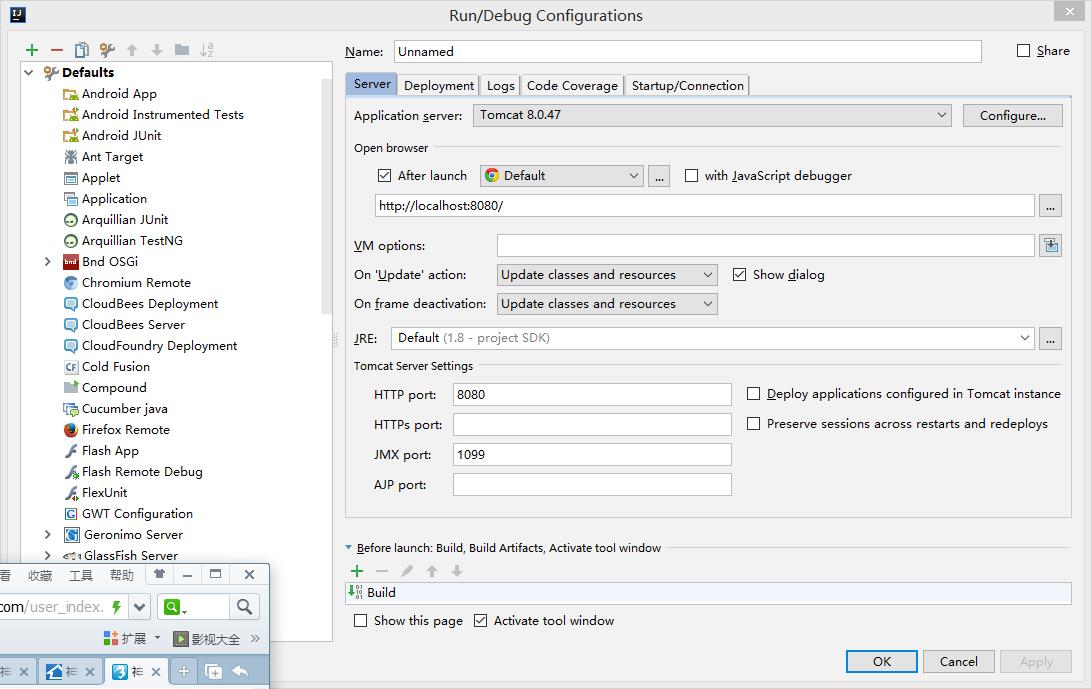Open On frame deactivation dropdown

click(x=607, y=304)
